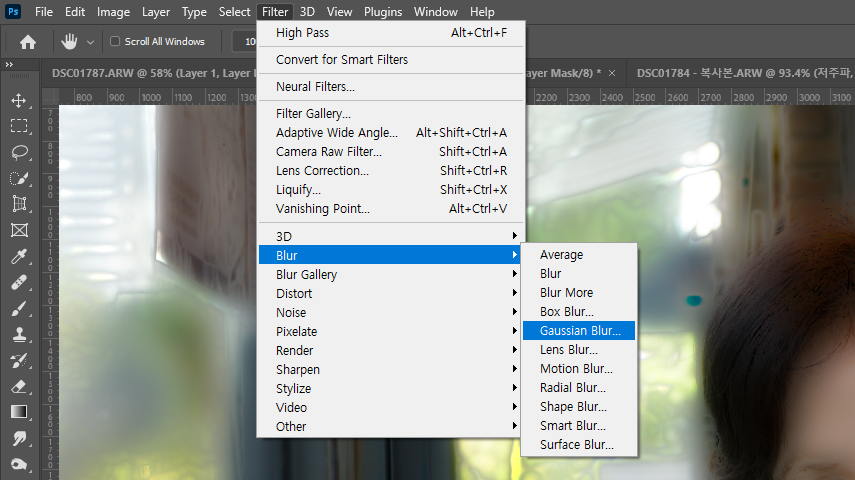Screen dimensions: 855x480
Task: Choose Convert for Smart Filters
Action: (391, 59)
